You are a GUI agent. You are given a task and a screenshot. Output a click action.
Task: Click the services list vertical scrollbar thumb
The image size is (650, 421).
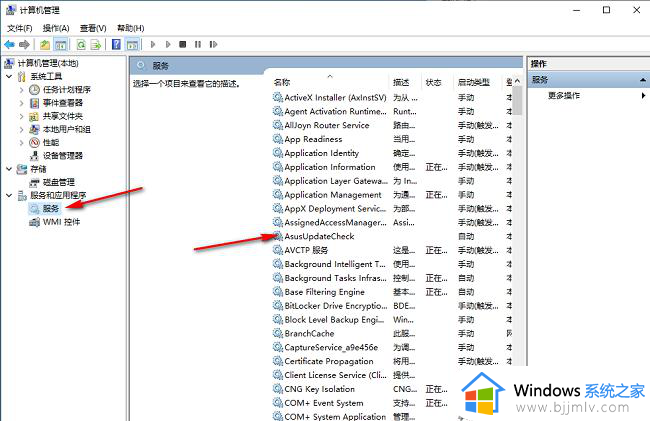click(517, 101)
